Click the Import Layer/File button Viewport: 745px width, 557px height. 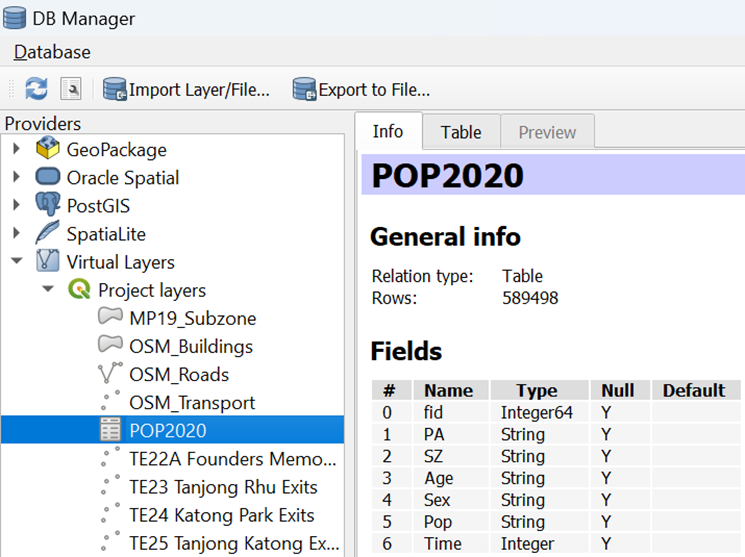[x=187, y=90]
